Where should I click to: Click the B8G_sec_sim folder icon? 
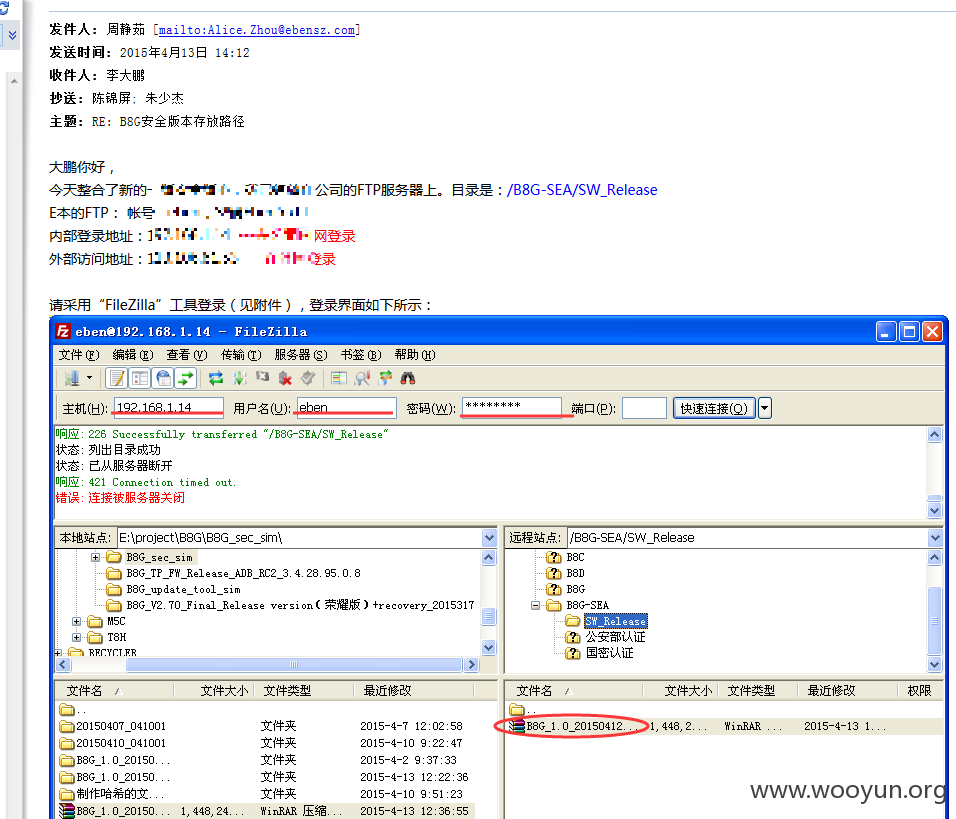click(113, 557)
